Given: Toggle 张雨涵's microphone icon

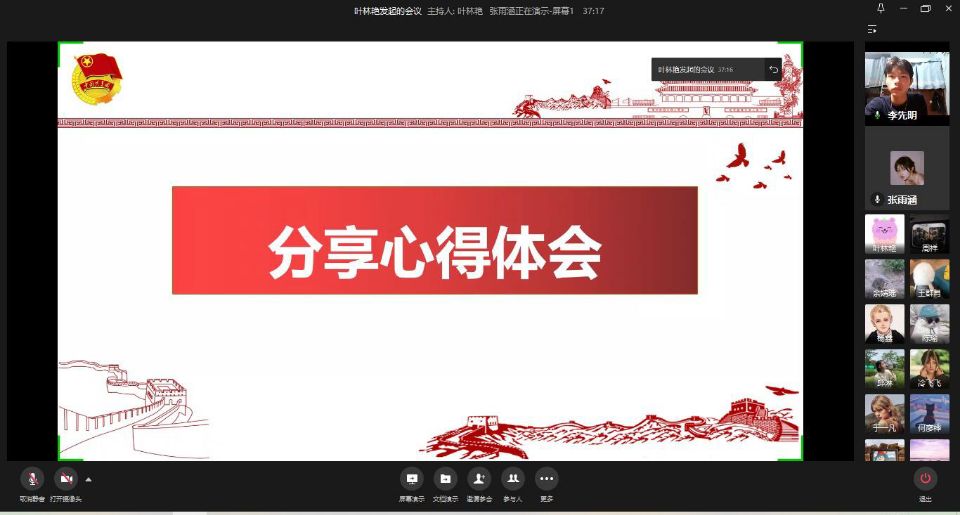Looking at the screenshot, I should click(877, 200).
